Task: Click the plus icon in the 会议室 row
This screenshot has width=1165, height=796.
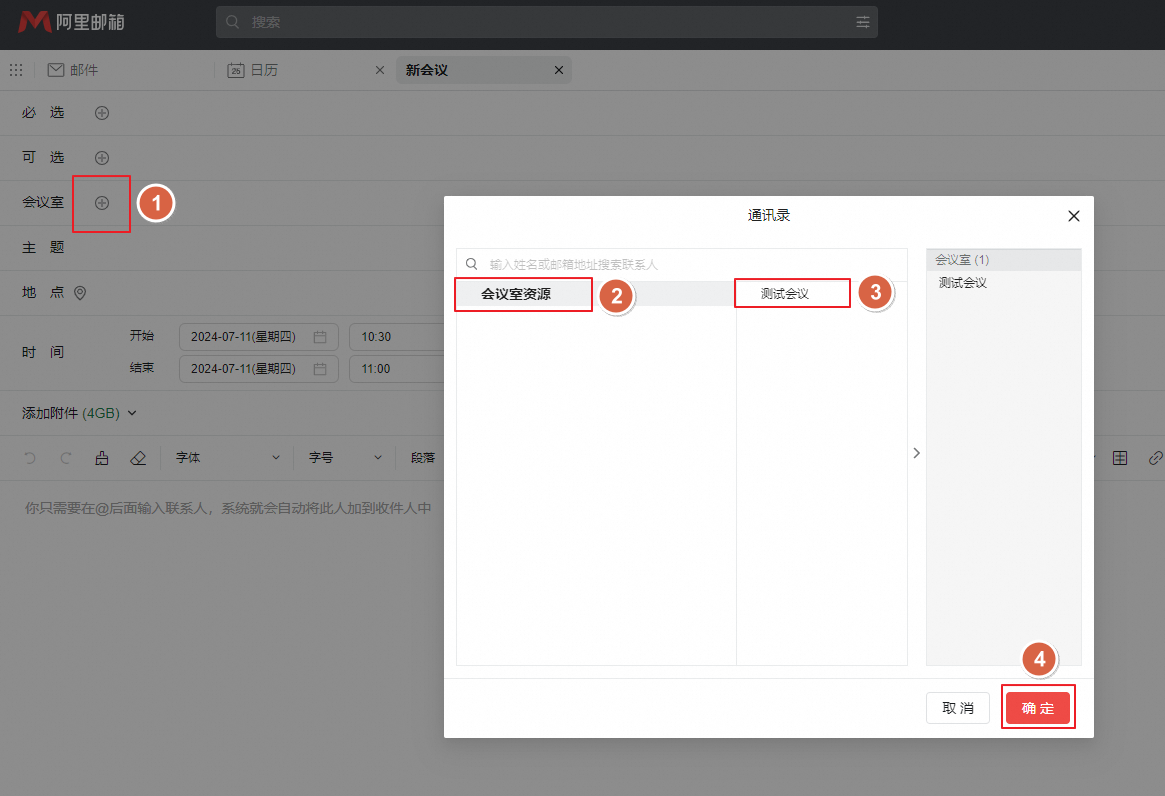Action: click(x=101, y=202)
